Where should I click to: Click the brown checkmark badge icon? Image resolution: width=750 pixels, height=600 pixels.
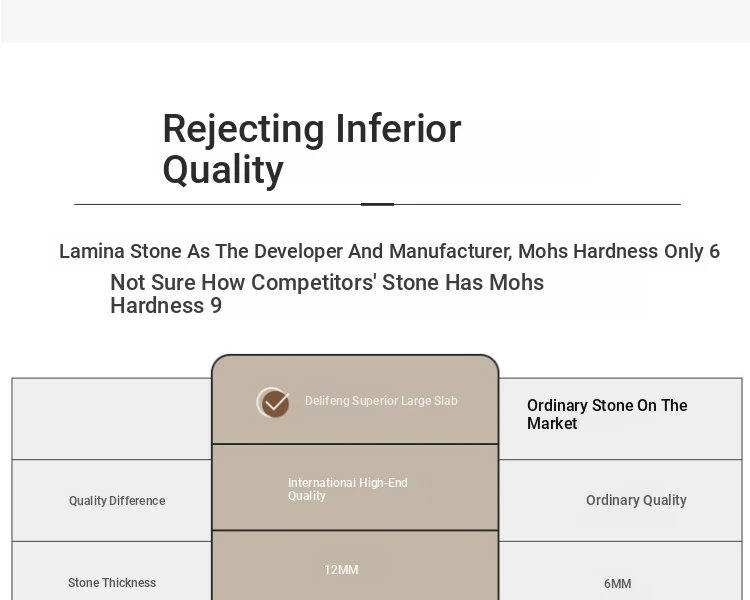pos(274,402)
